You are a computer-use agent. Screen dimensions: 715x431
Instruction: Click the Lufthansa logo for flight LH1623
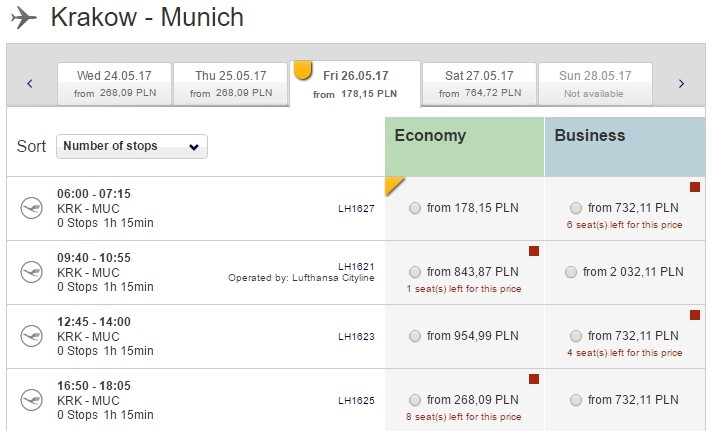[x=31, y=336]
